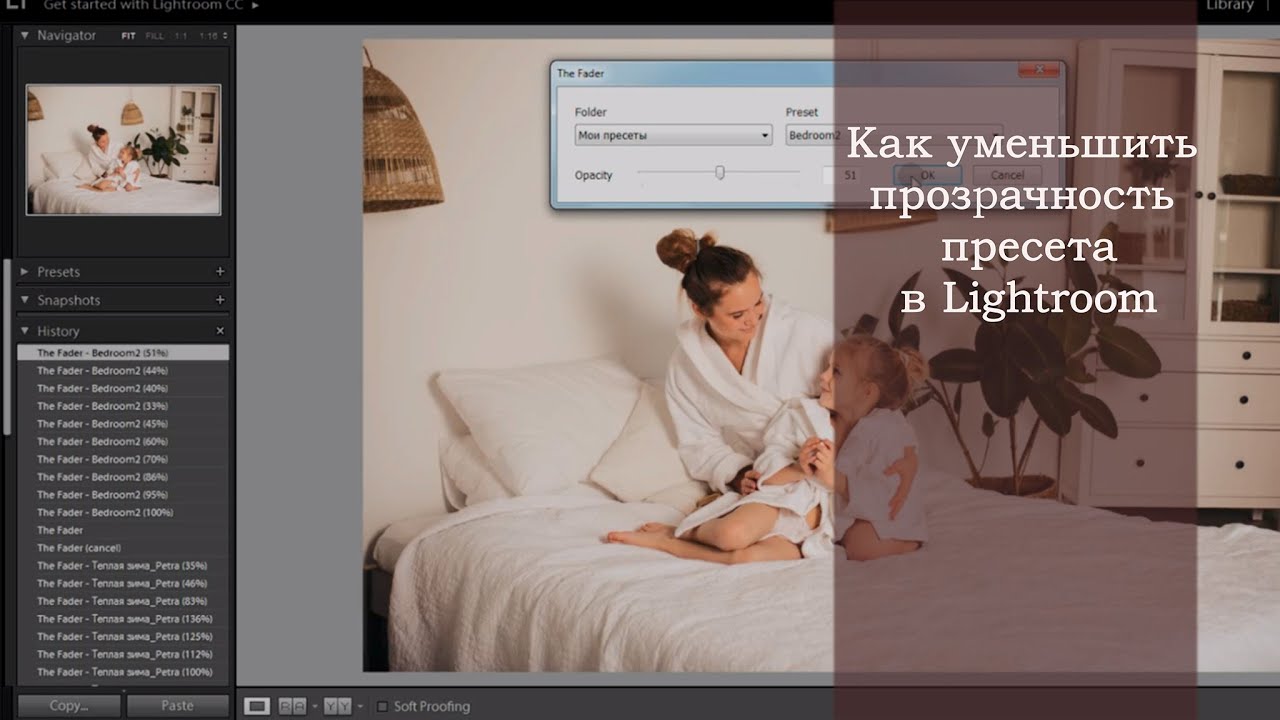Select history step 'The Fader - Bedroom2 (51%)'
The width and height of the screenshot is (1280, 720).
pos(123,353)
